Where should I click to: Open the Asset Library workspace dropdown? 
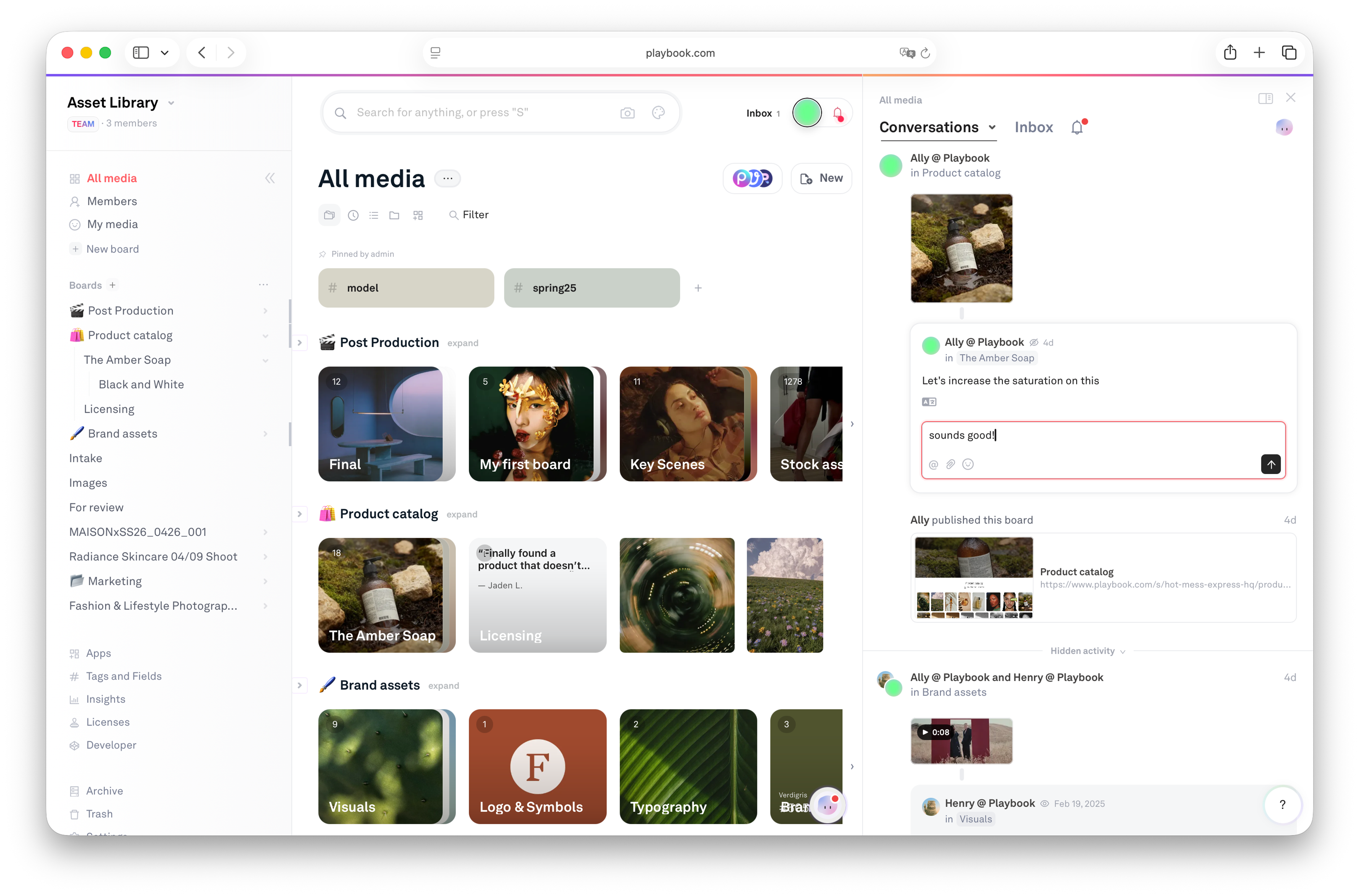tap(171, 103)
